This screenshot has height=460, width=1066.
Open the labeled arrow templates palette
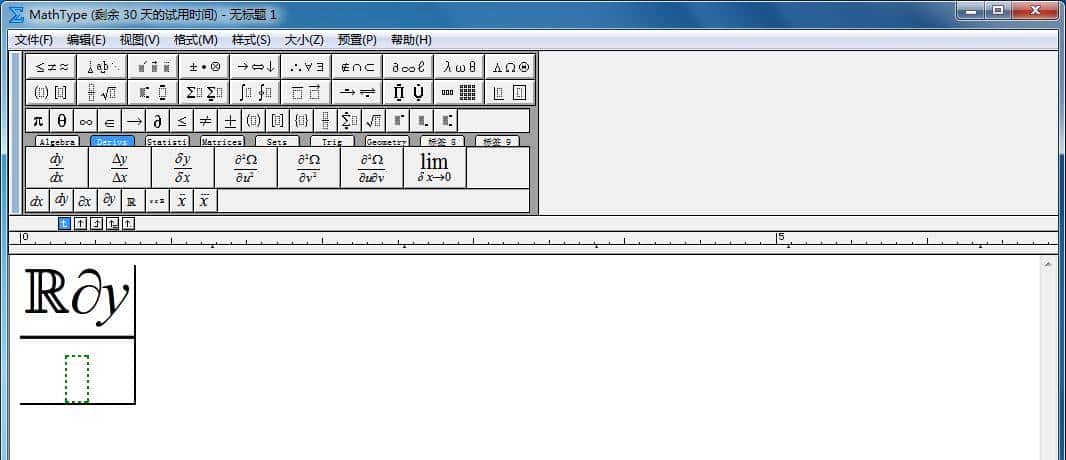point(357,92)
